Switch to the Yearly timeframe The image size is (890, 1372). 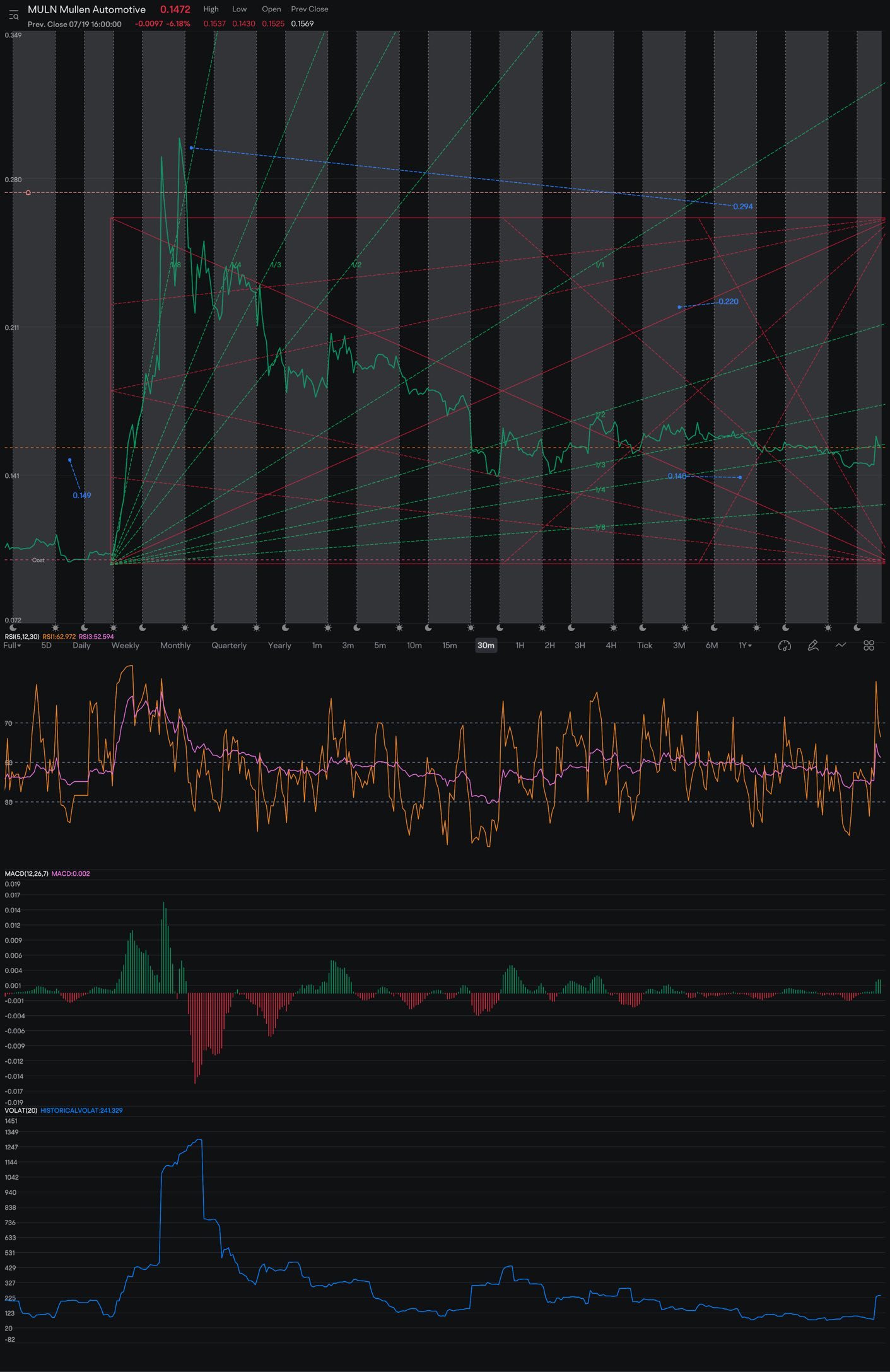279,646
